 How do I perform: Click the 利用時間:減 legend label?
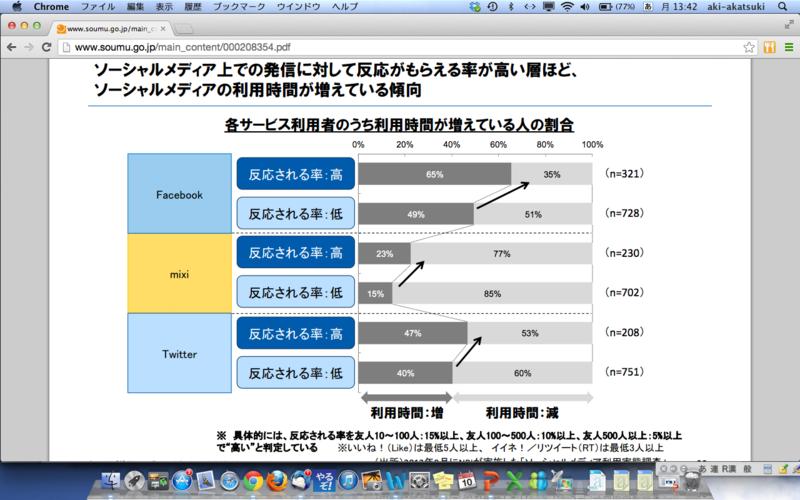(x=522, y=413)
